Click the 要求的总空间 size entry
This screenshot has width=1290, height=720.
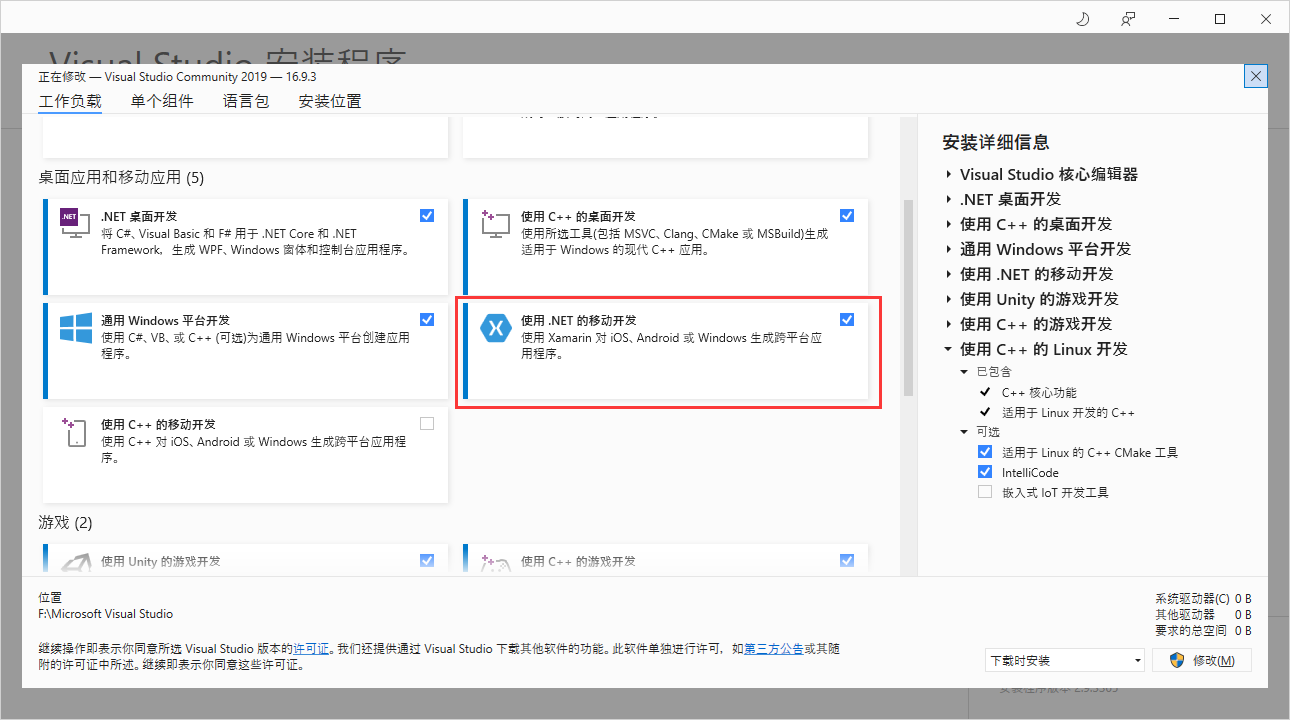1203,630
